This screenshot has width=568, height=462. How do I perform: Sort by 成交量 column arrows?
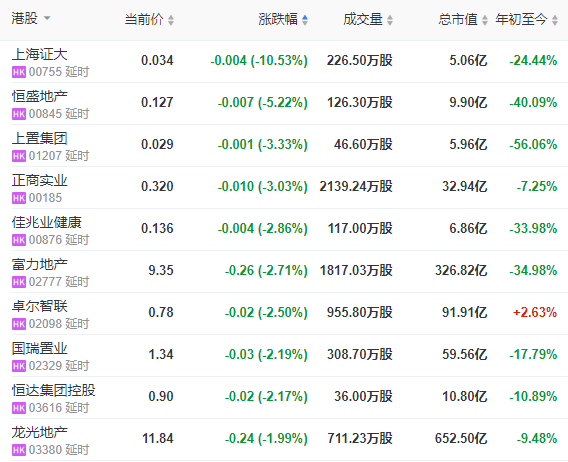point(390,20)
